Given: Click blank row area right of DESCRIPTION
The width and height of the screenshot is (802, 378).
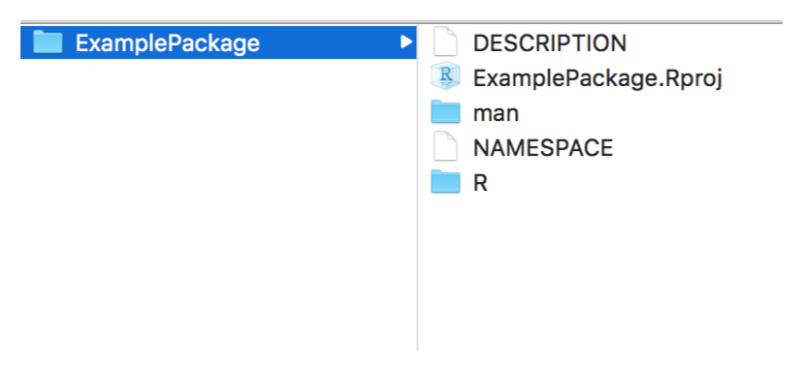Looking at the screenshot, I should click(x=705, y=43).
